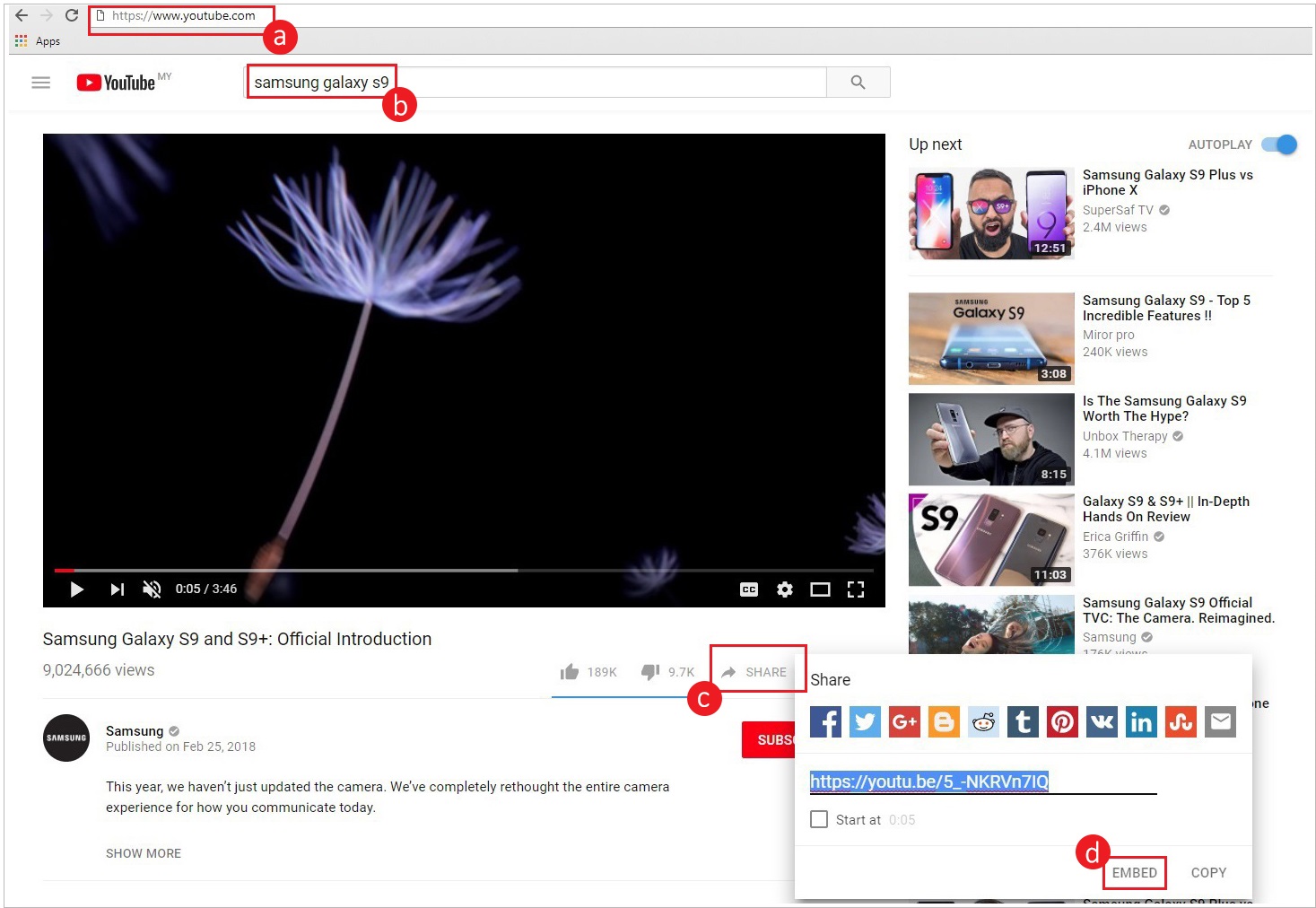This screenshot has width=1316, height=908.
Task: Share to Blogger
Action: (x=944, y=721)
